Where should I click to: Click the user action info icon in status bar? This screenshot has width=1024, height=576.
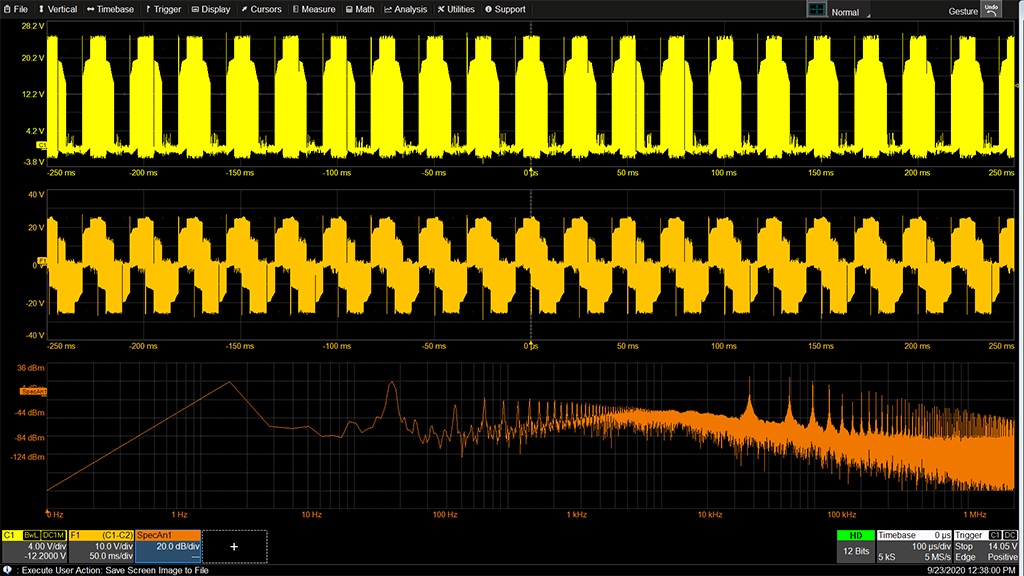pos(8,569)
